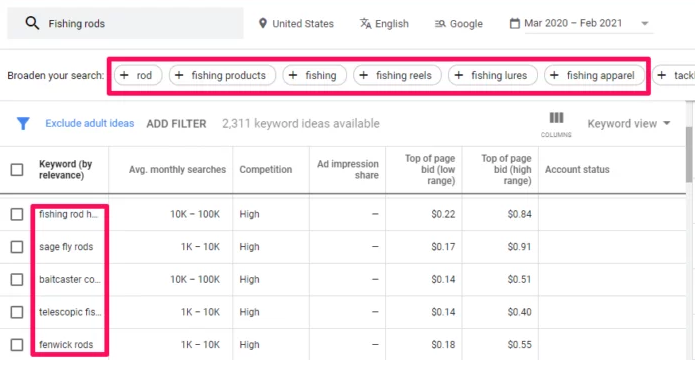Check the 'baitcaster co...' row checkbox
695x373 pixels.
point(17,280)
